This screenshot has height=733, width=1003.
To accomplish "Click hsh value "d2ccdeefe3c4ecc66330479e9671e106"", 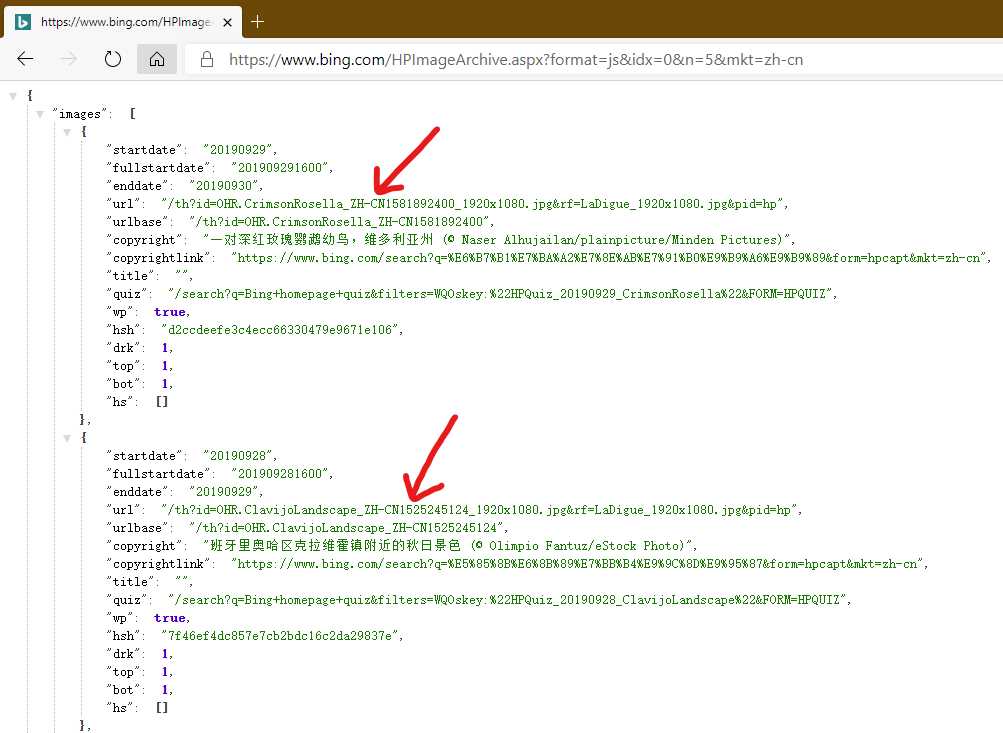I will (x=281, y=329).
